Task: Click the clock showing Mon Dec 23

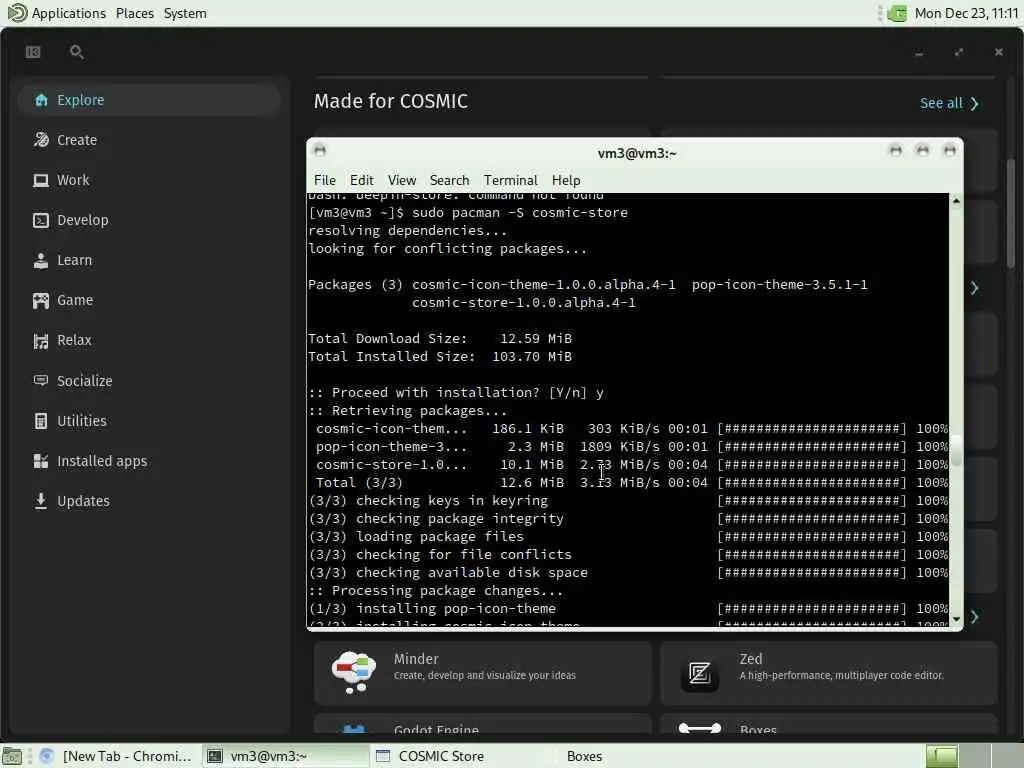Action: 966,13
